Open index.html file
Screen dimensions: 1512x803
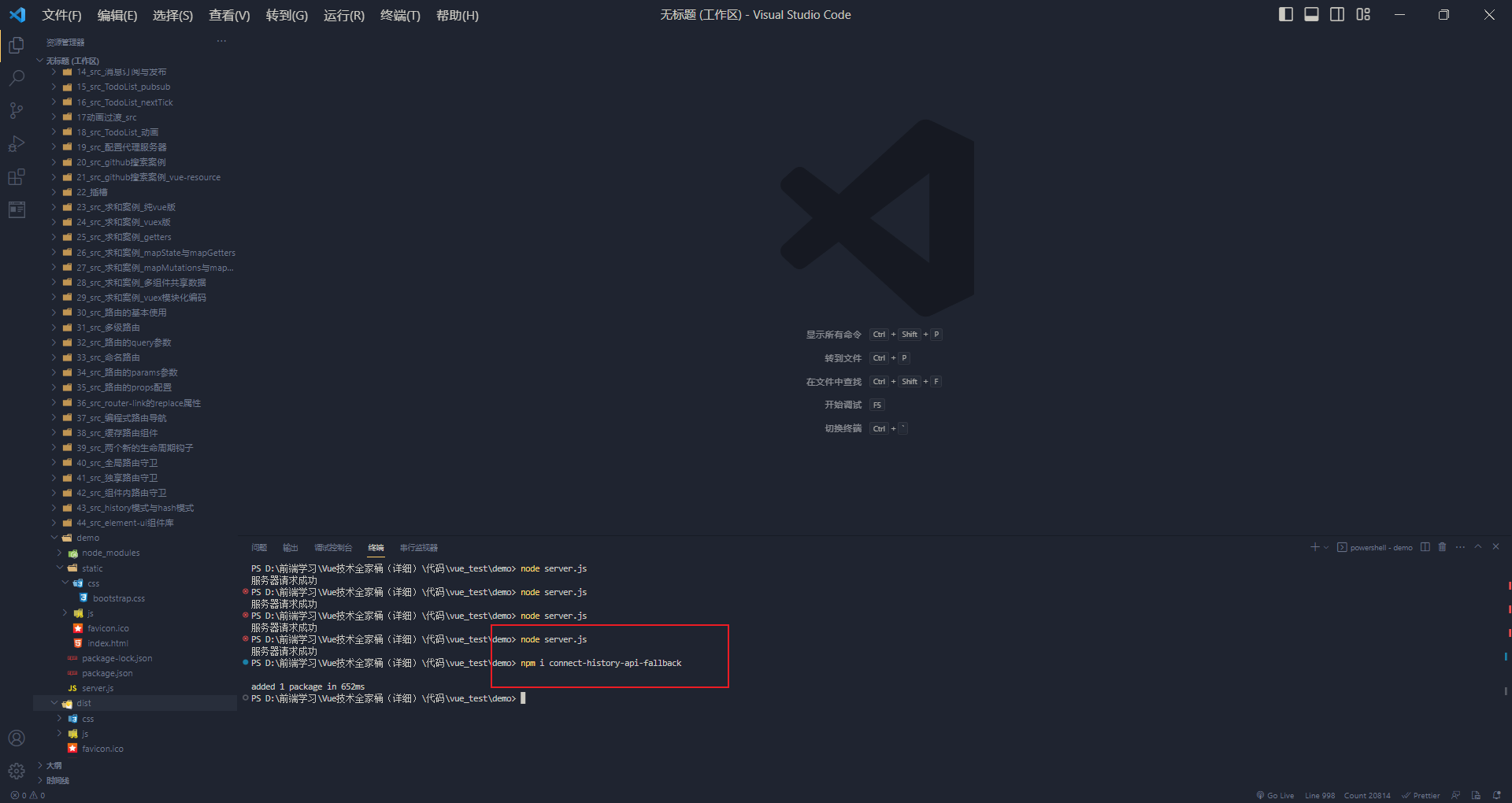pos(135,643)
